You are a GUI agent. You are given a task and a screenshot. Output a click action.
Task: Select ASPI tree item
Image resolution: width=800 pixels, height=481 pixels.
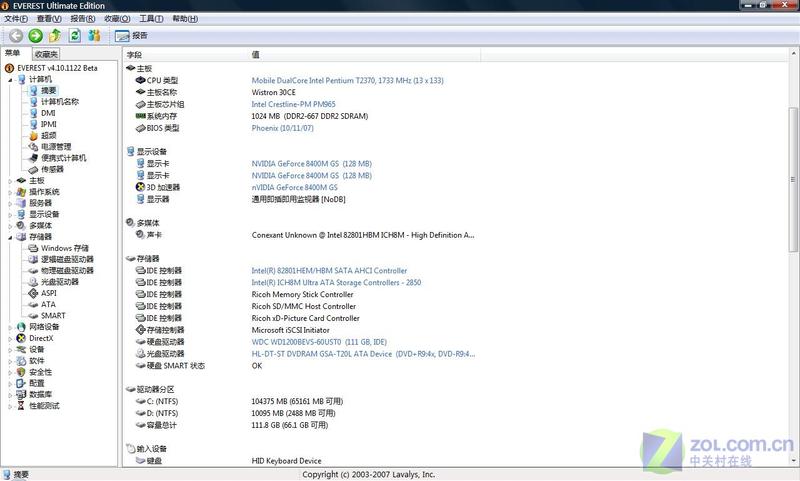click(48, 293)
